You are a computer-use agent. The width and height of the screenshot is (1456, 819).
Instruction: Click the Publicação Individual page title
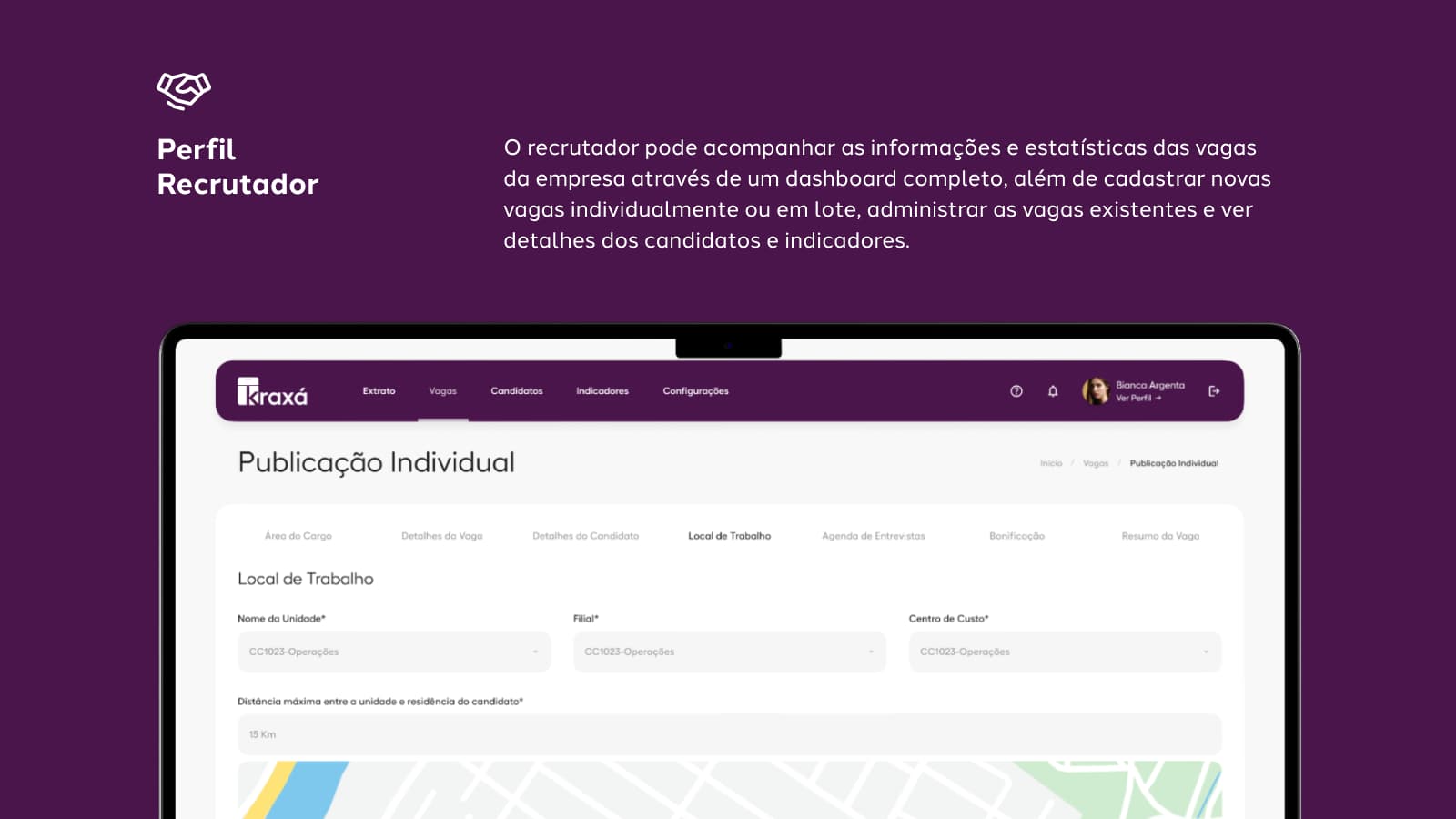pos(377,462)
